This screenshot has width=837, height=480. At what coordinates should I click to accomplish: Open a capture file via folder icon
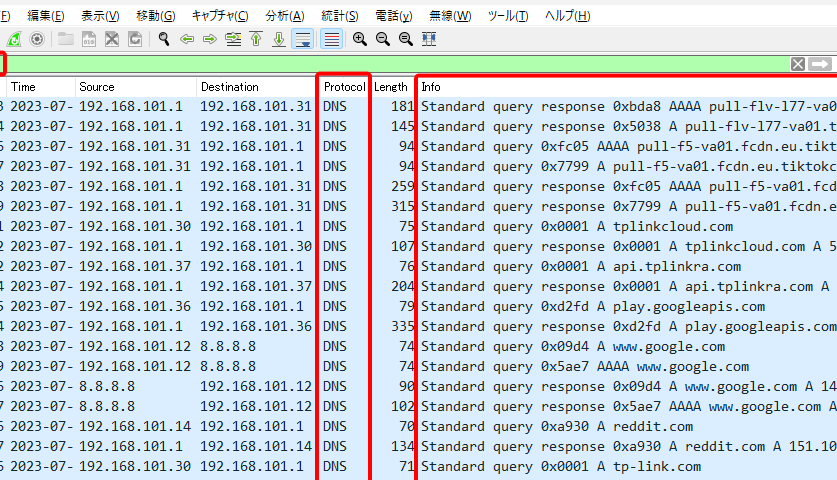(66, 39)
